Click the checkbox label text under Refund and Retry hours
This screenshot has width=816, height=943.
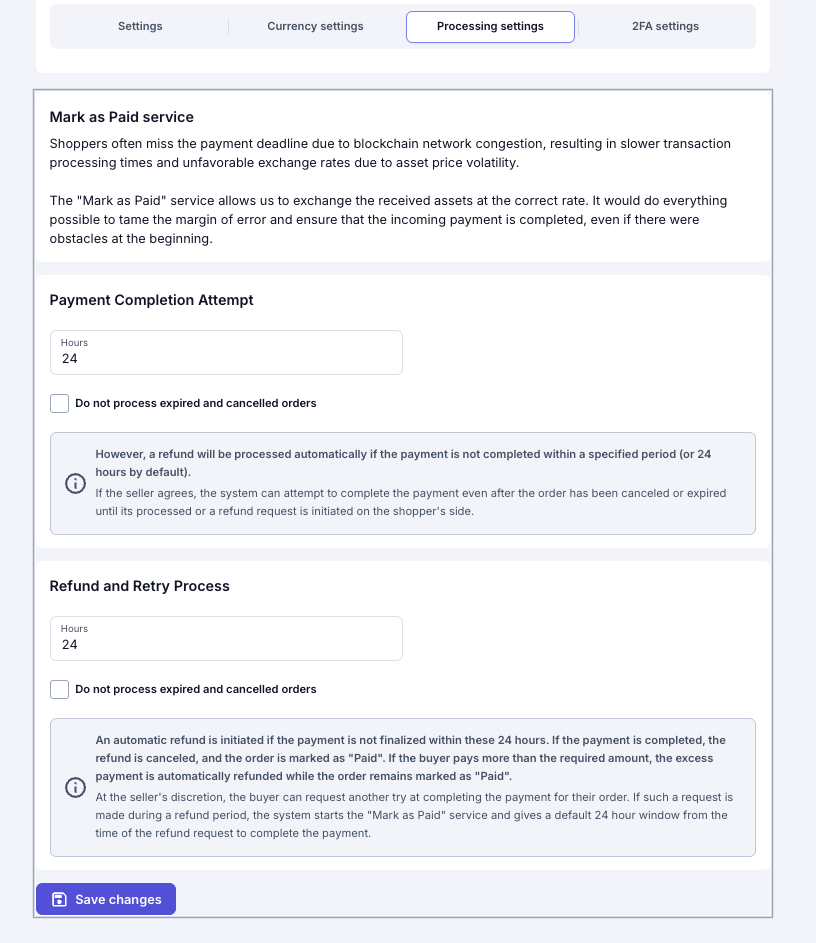[x=195, y=689]
